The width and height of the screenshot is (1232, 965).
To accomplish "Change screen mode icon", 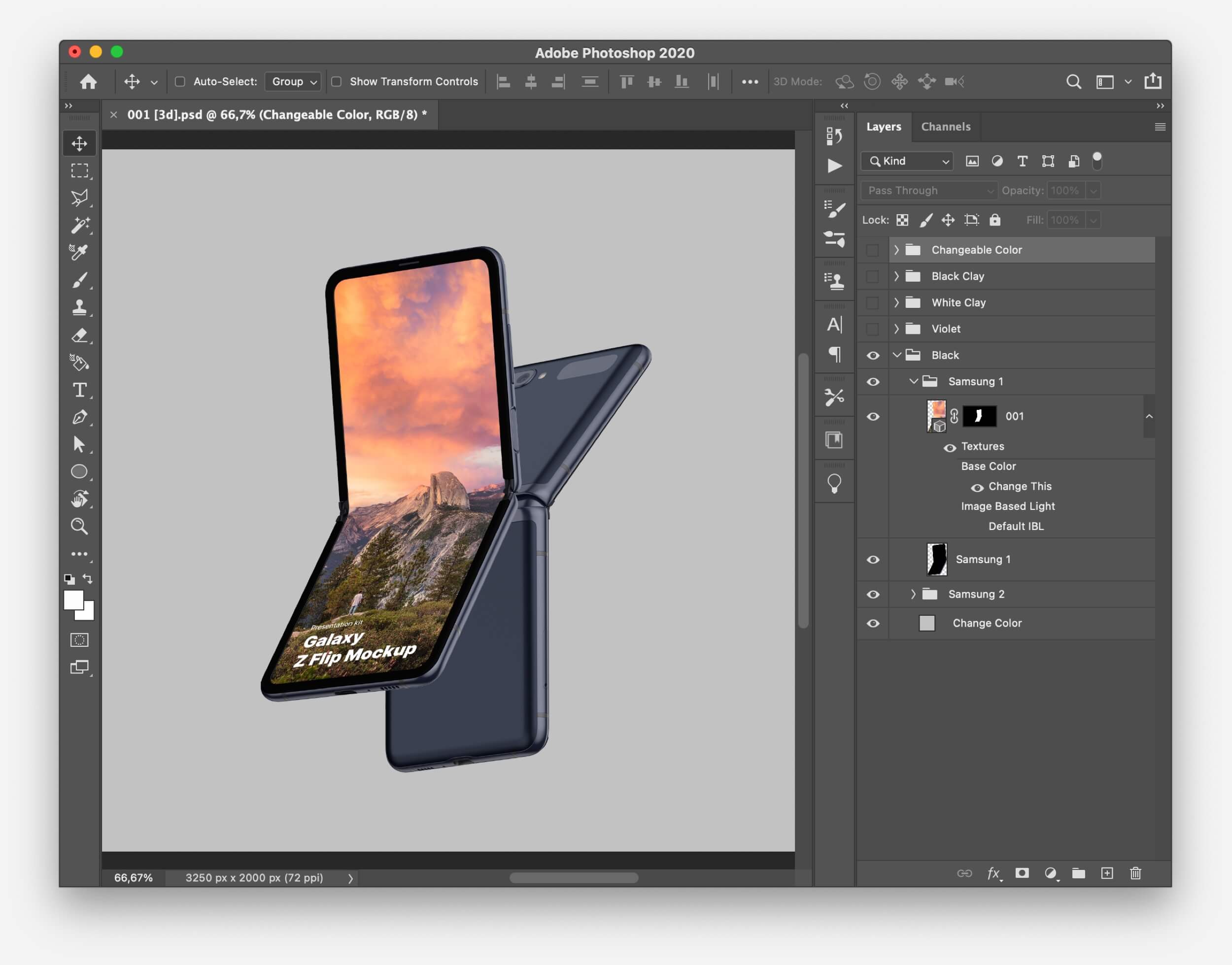I will point(79,667).
